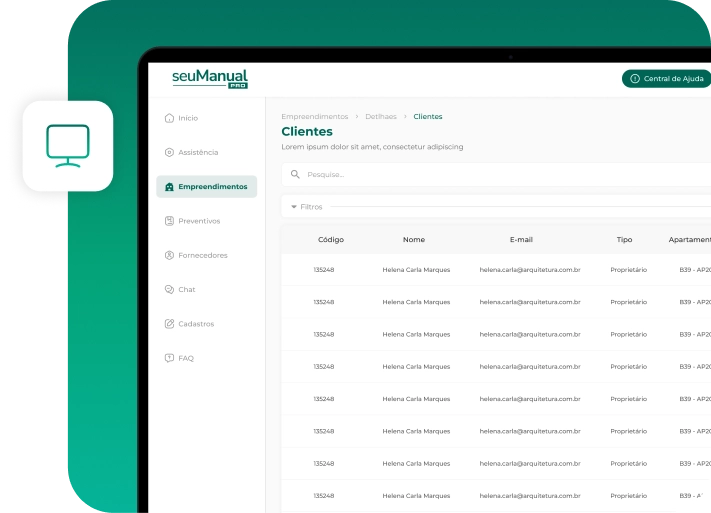Go to Empreendimentos breadcrumb link
The height and width of the screenshot is (513, 711).
[x=315, y=117]
